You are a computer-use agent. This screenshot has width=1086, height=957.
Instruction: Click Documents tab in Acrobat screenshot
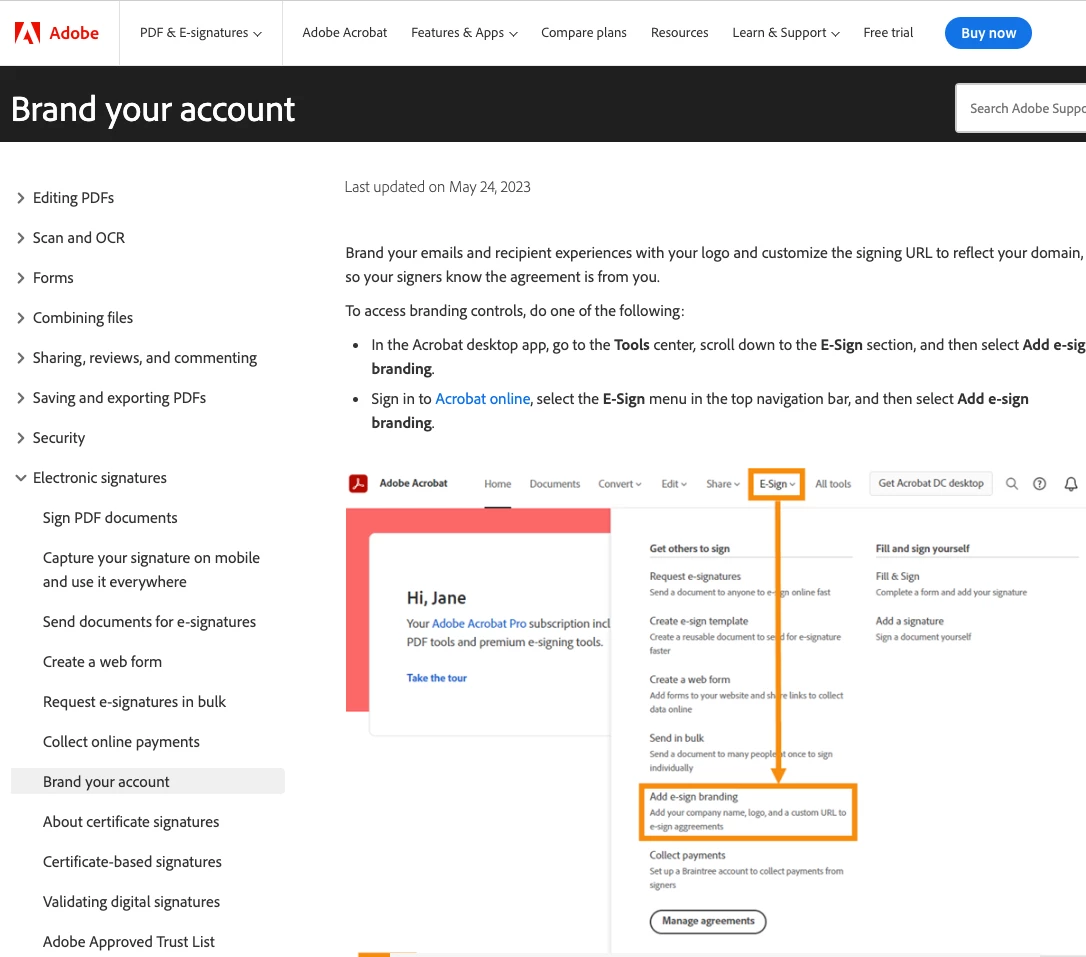tap(555, 484)
